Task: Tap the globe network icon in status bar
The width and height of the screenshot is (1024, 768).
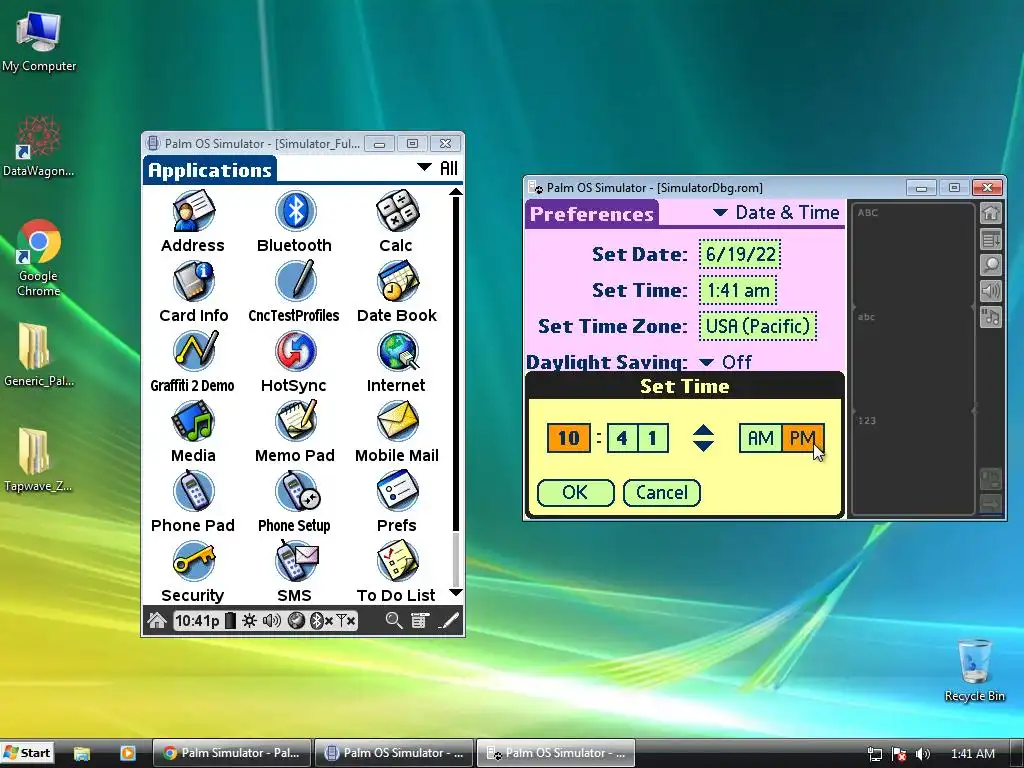Action: point(296,620)
